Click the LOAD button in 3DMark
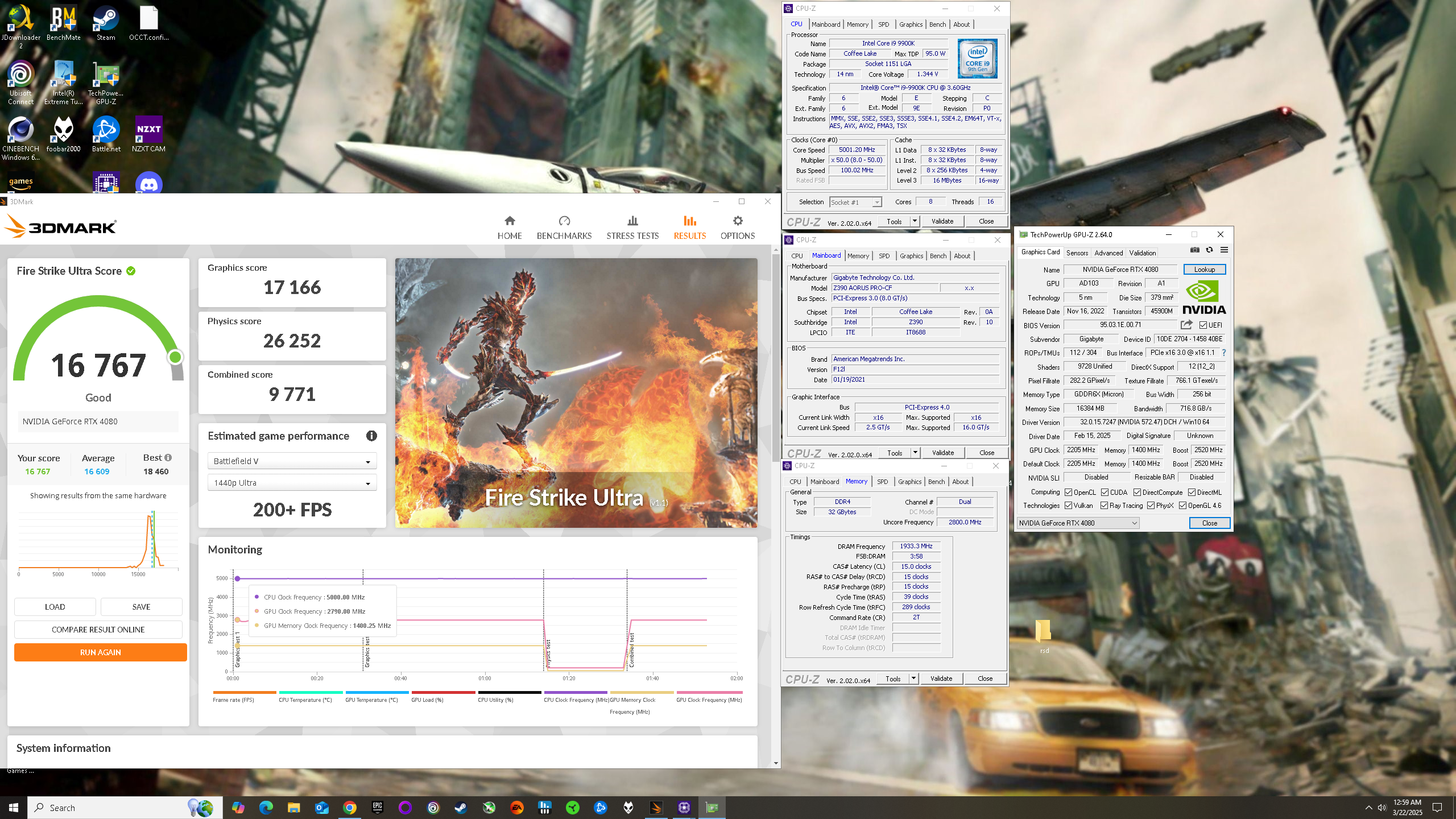1456x819 pixels. [55, 607]
